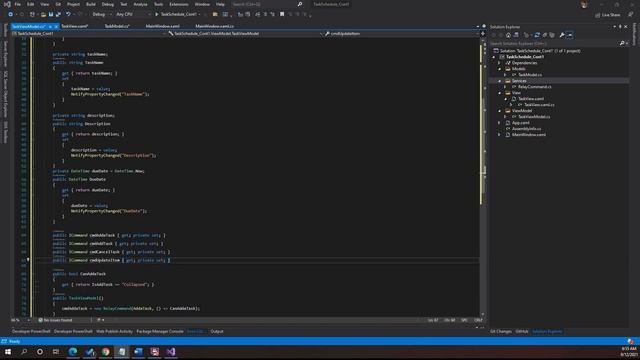This screenshot has height=360, width=640.
Task: Switch to the Git Changes tab
Action: coord(501,331)
